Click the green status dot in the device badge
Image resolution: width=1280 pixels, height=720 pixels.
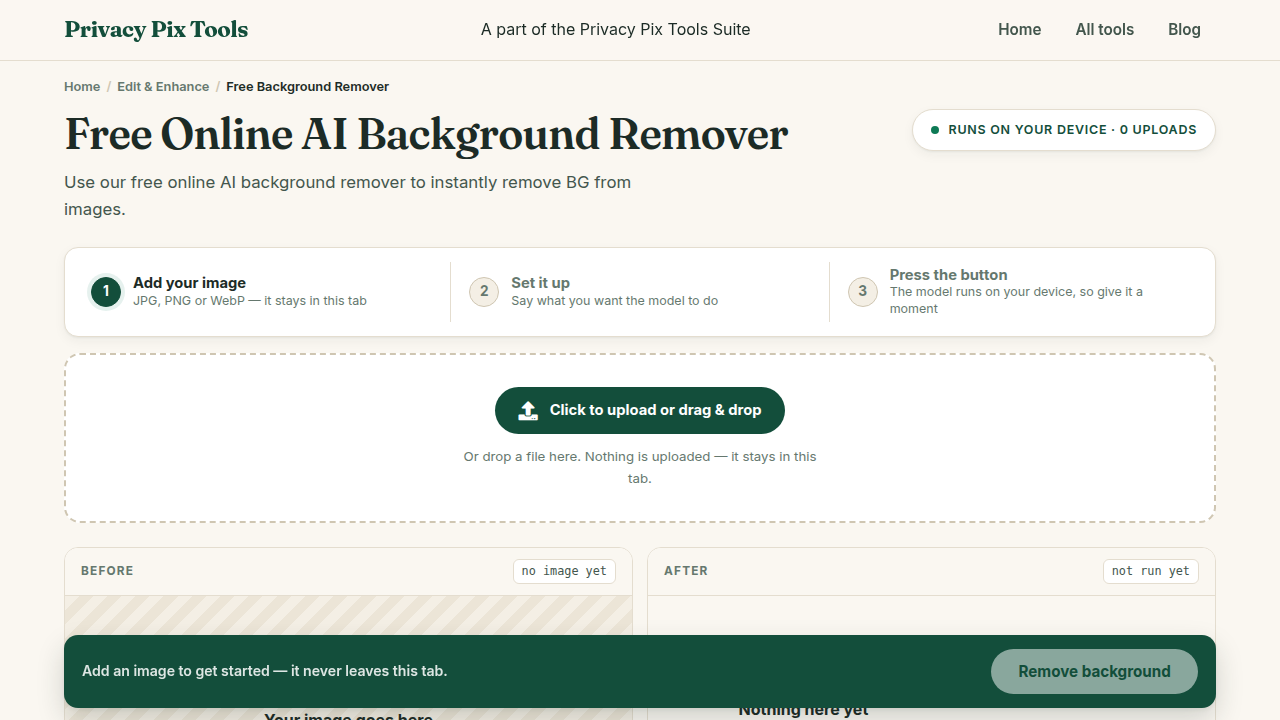point(935,130)
